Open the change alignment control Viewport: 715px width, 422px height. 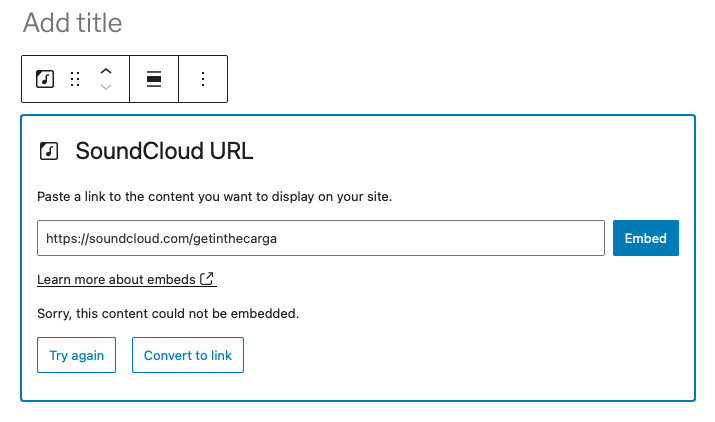[154, 79]
